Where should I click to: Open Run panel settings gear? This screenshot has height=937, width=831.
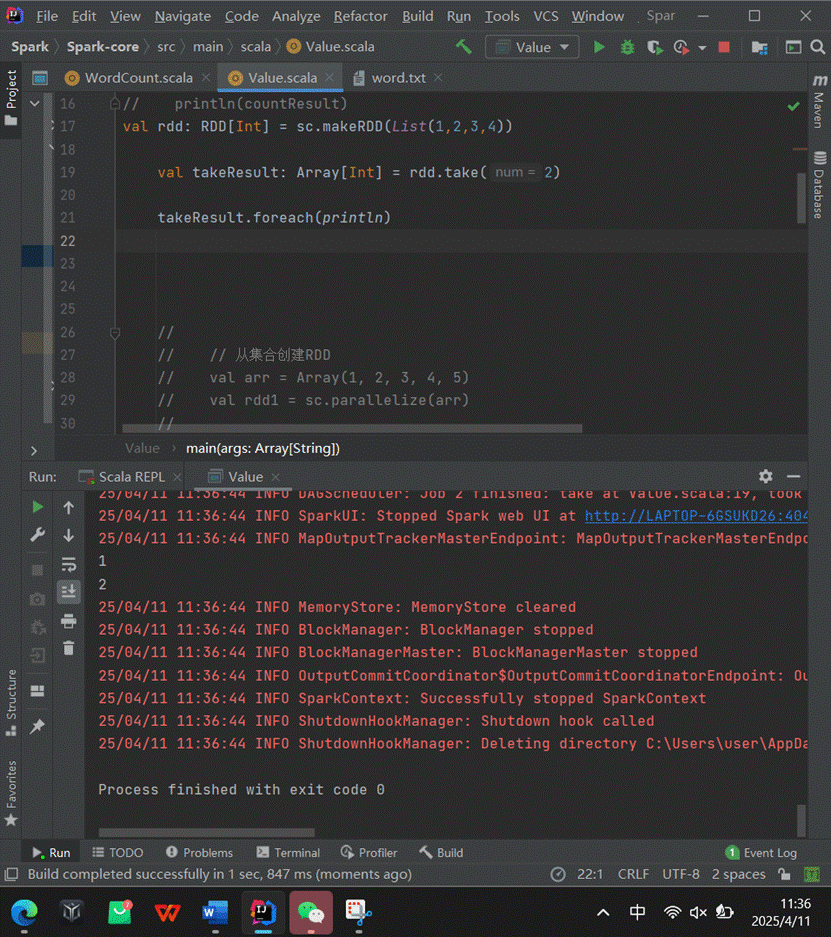tap(765, 476)
